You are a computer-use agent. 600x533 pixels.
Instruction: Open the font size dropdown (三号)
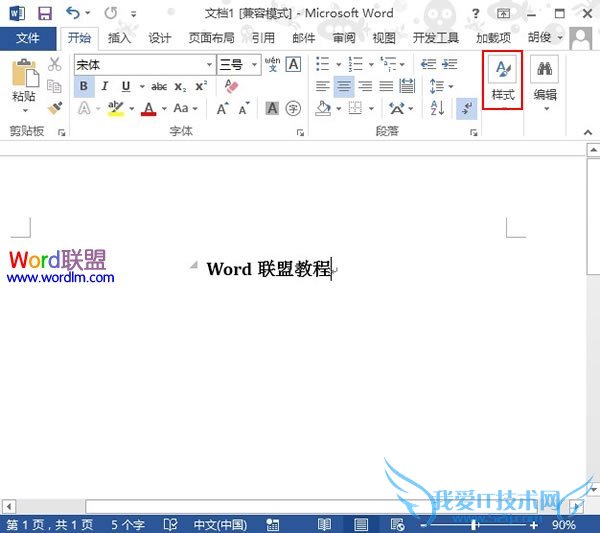pos(254,65)
